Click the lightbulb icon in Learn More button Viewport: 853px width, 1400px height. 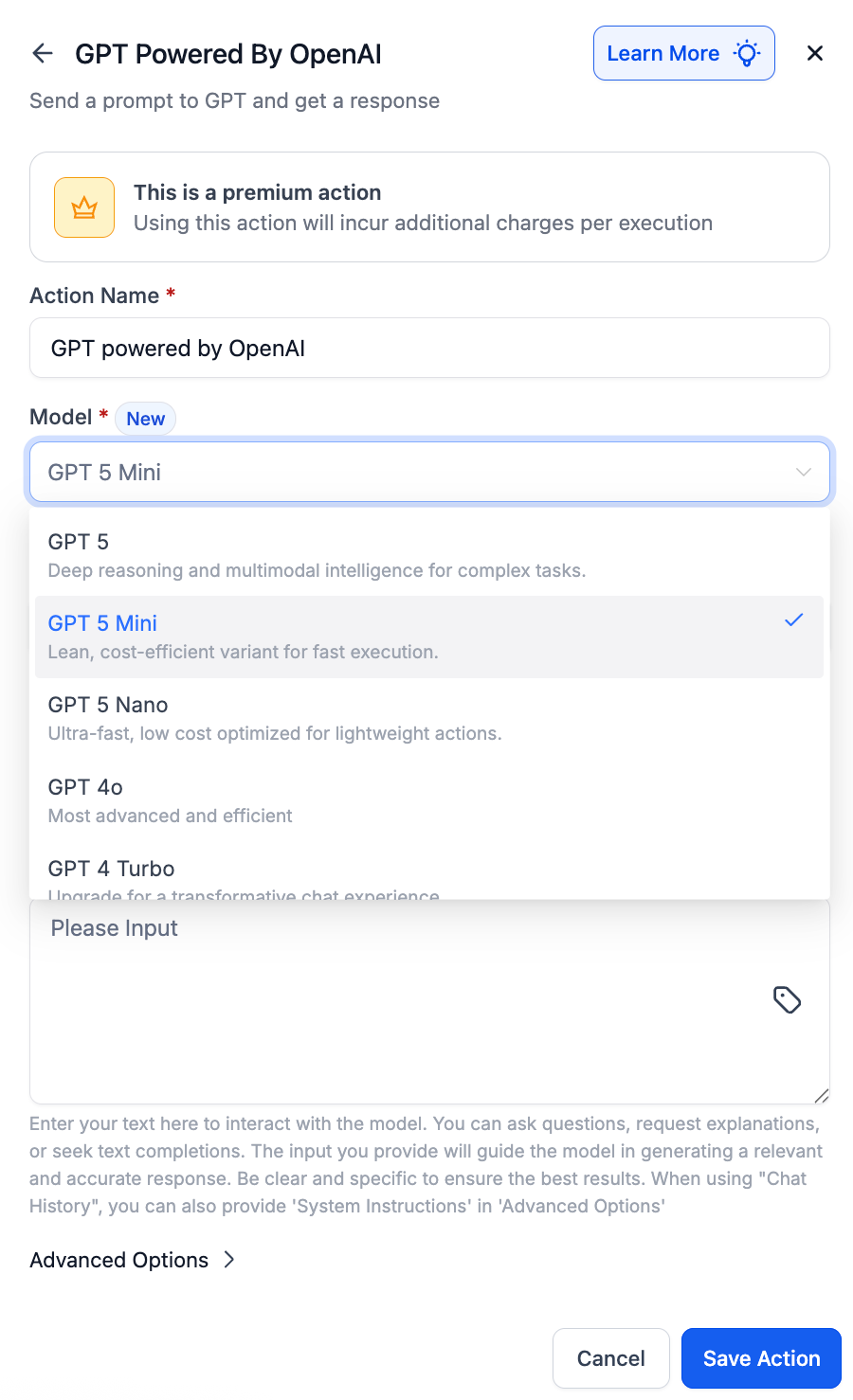pos(747,53)
